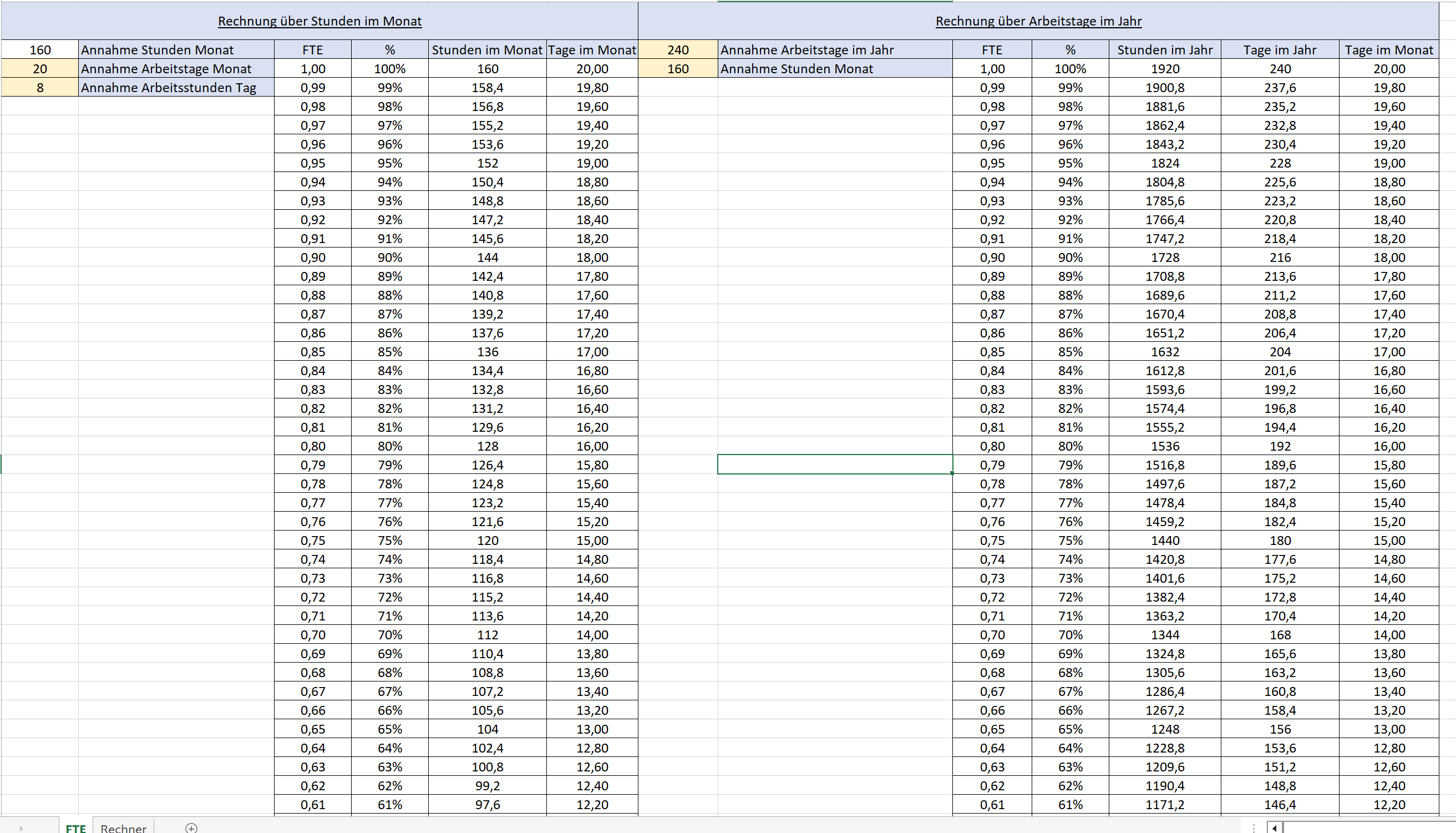Select cell 99,2 in Stunden im Monat
Viewport: 1456px width, 833px height.
pos(487,786)
